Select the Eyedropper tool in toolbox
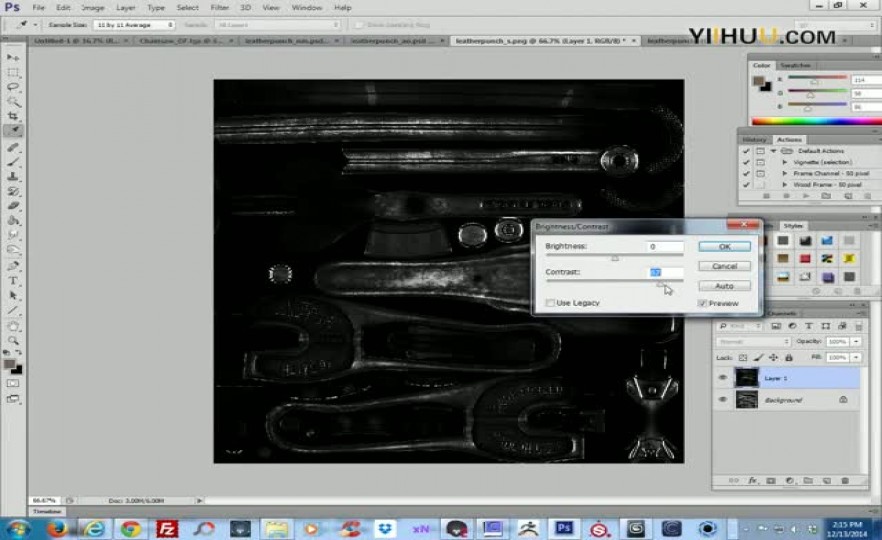This screenshot has width=882, height=540. click(13, 130)
